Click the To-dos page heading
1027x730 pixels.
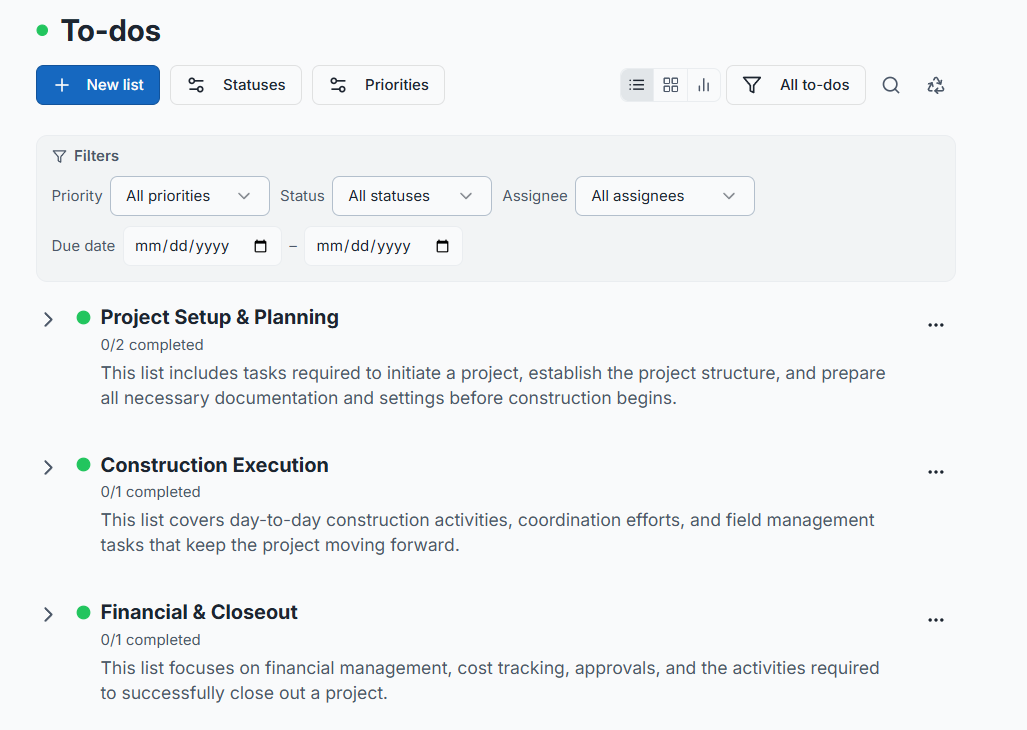(x=111, y=31)
